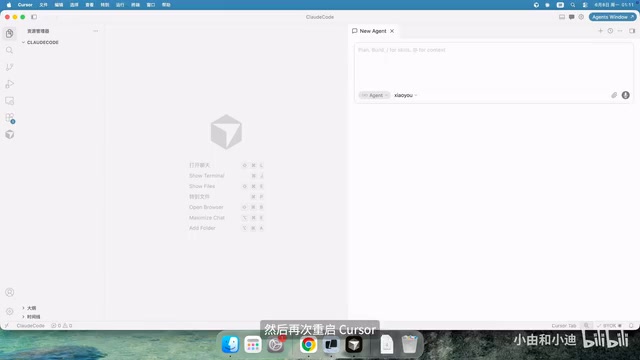Open chat history clock icon

[610, 31]
